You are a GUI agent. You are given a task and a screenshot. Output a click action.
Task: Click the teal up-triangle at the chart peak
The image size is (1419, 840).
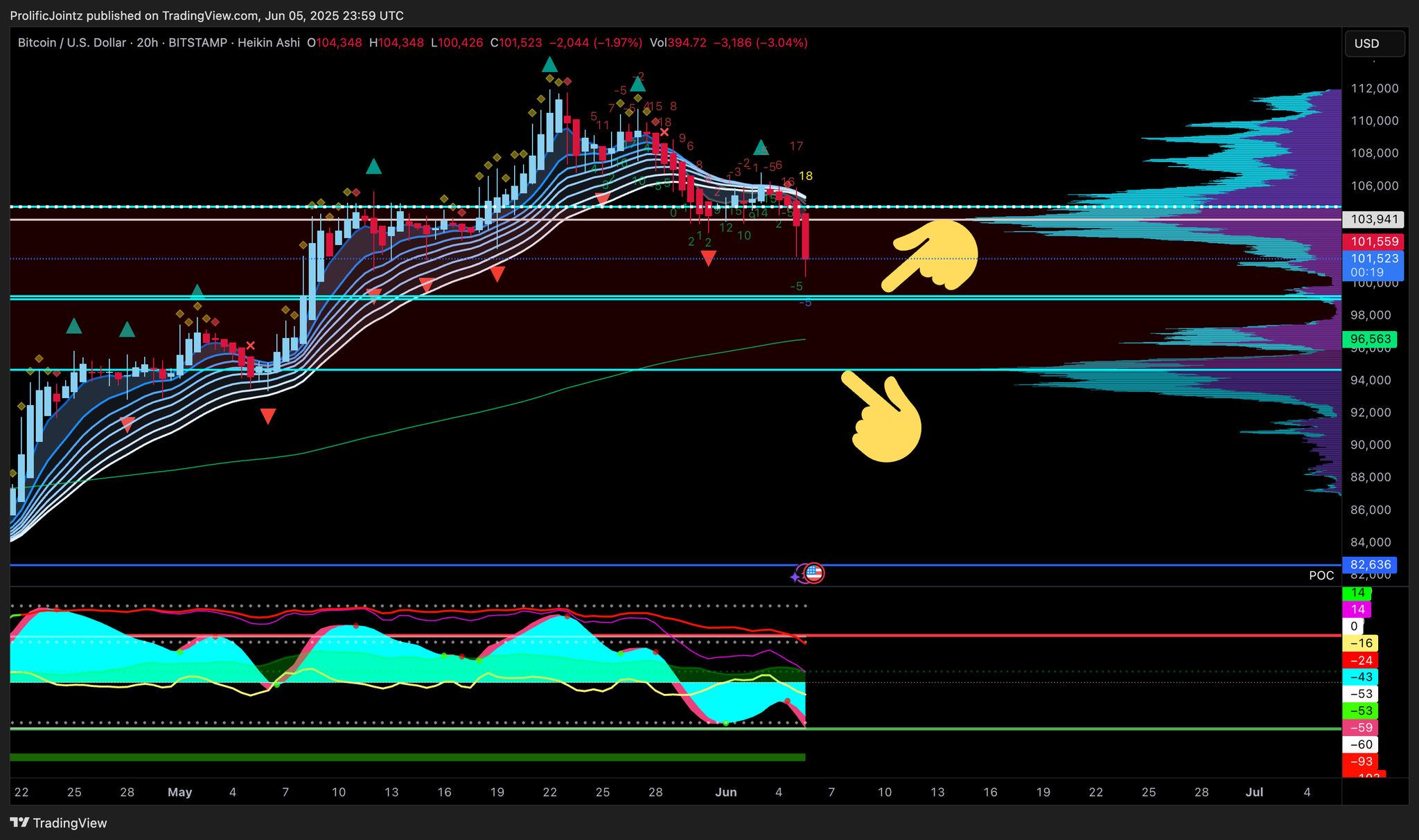(549, 65)
